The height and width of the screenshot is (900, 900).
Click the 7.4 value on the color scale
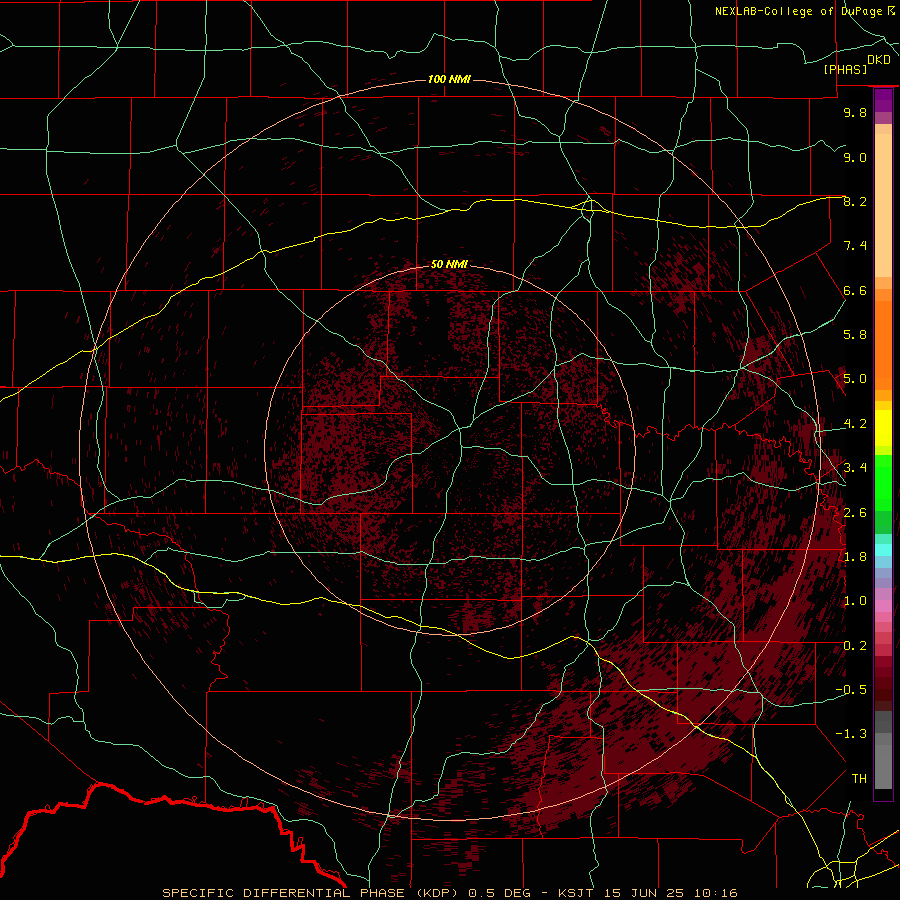click(x=855, y=246)
